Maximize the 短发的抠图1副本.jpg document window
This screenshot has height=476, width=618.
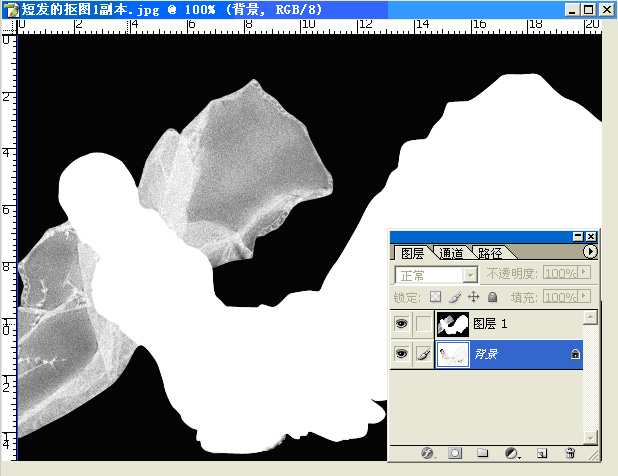589,10
